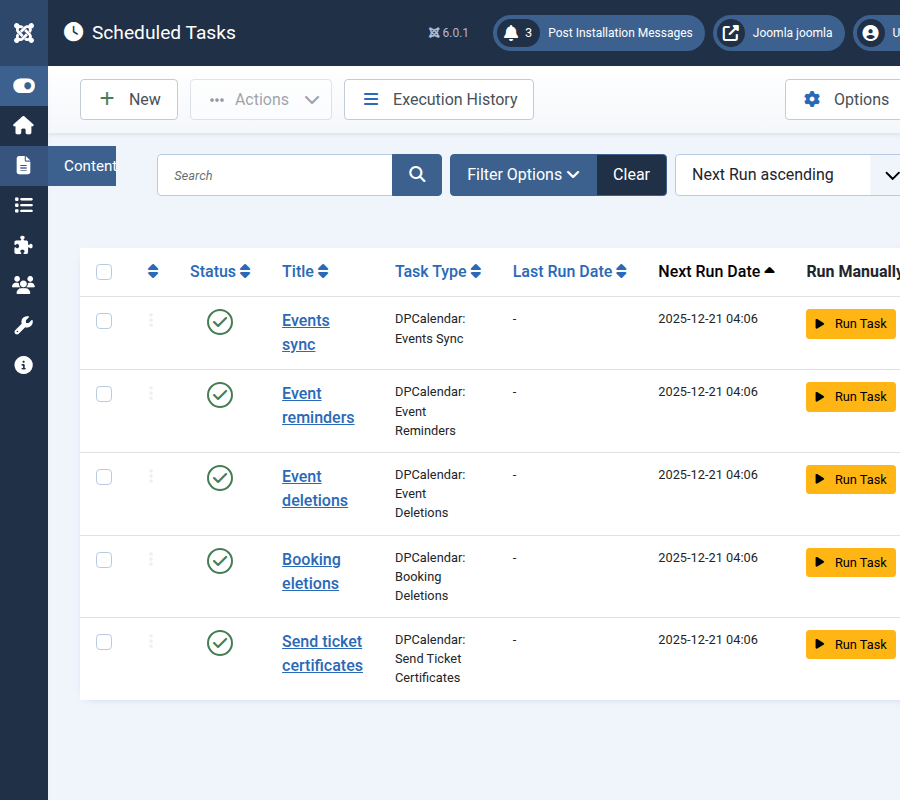
Task: Type in the Search input field
Action: [x=275, y=175]
